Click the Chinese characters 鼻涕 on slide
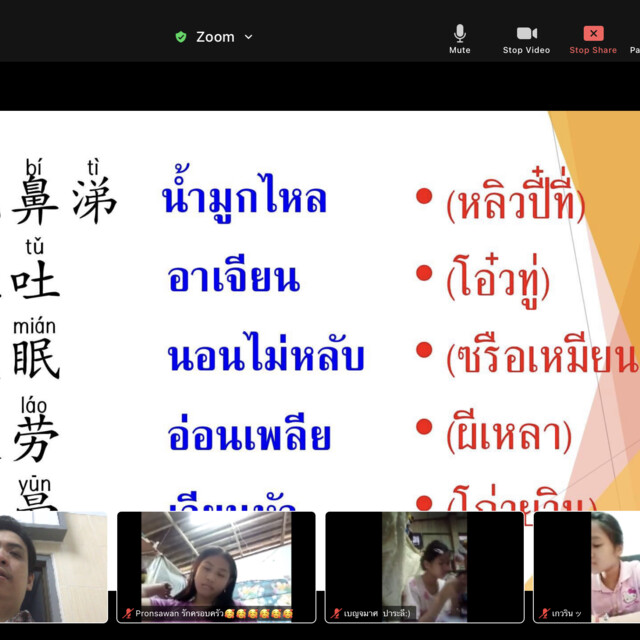640x640 pixels. (64, 201)
